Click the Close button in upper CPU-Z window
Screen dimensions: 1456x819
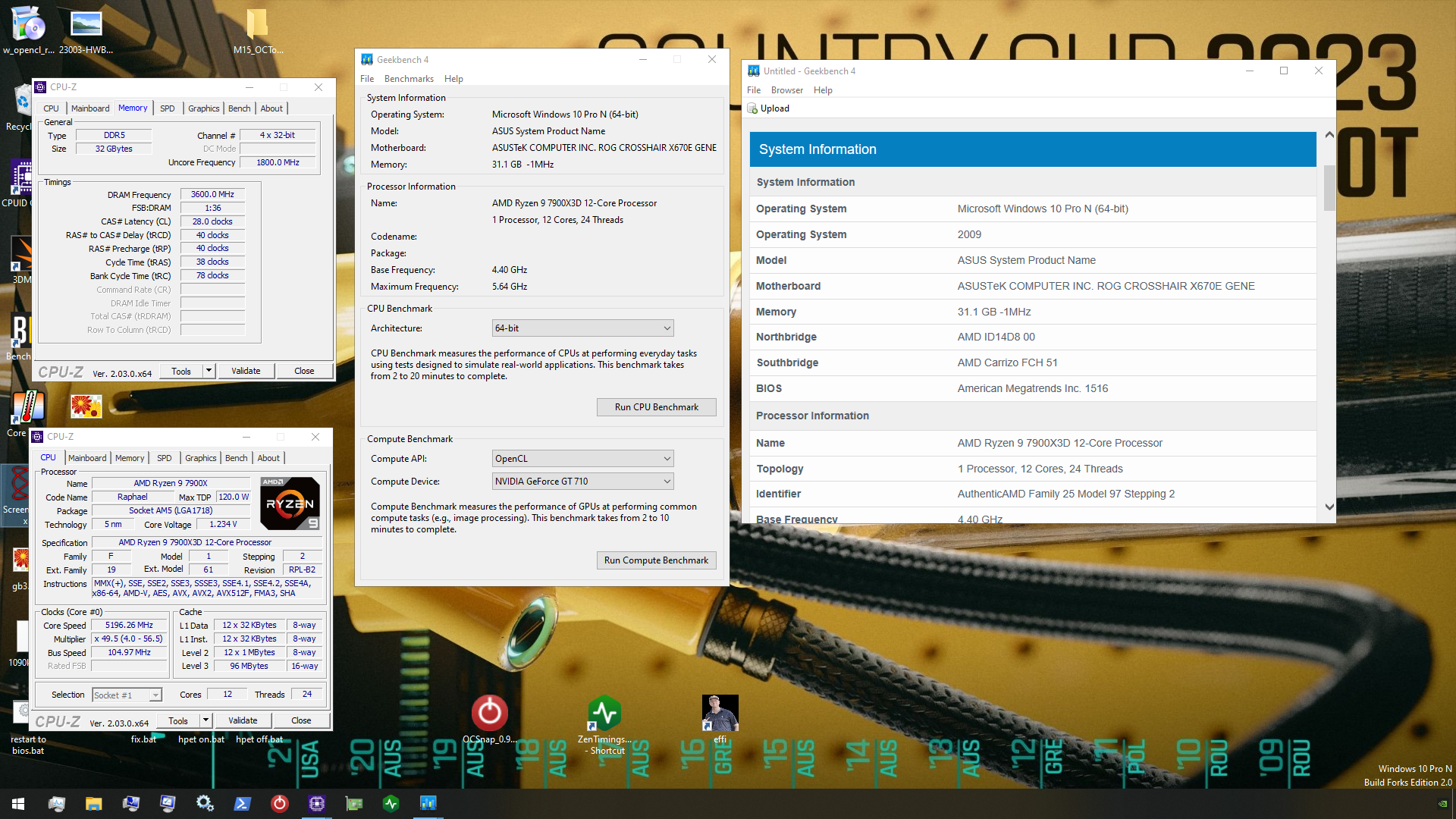click(304, 371)
